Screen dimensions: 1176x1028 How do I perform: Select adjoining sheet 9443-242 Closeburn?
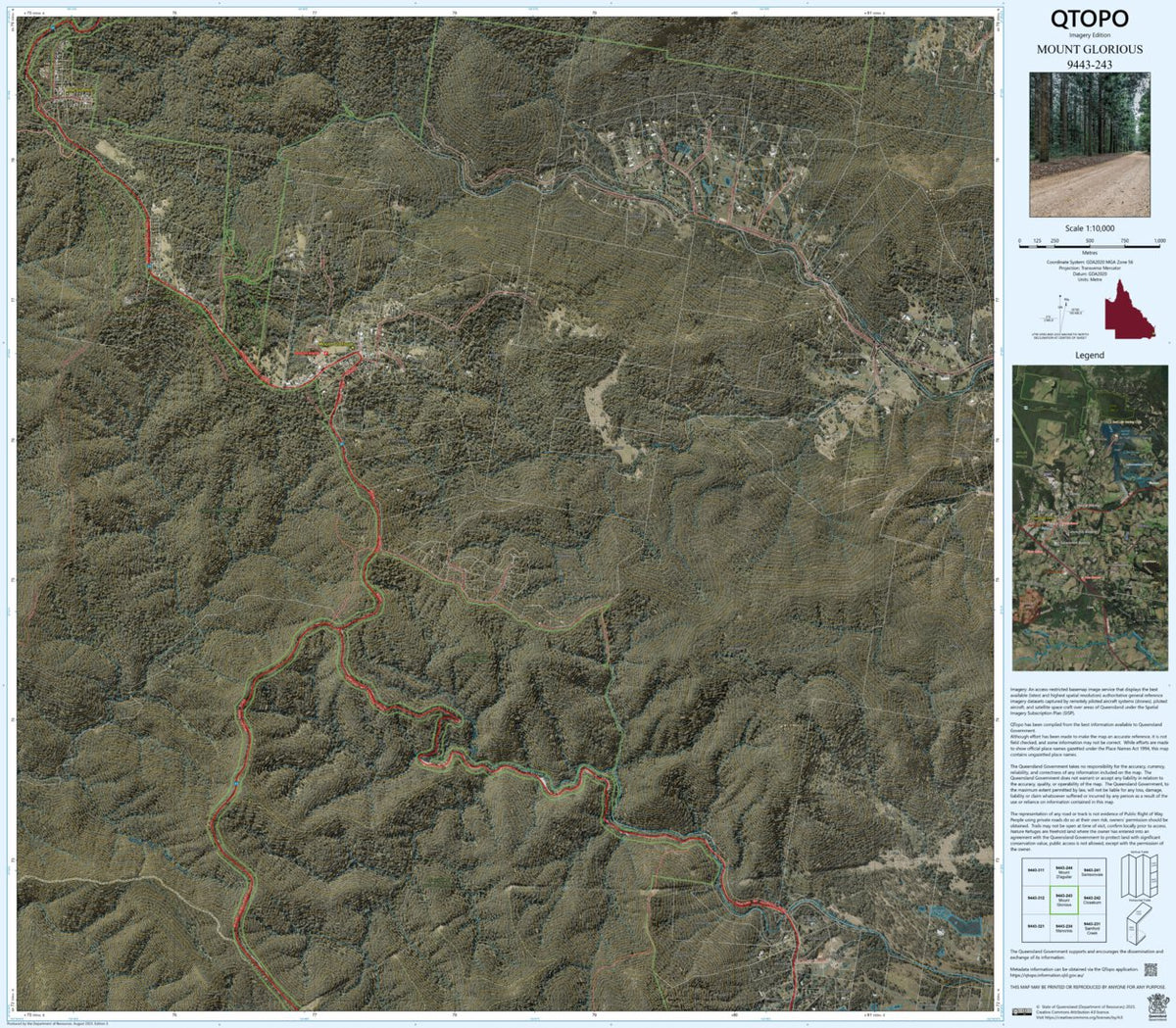point(1093,899)
